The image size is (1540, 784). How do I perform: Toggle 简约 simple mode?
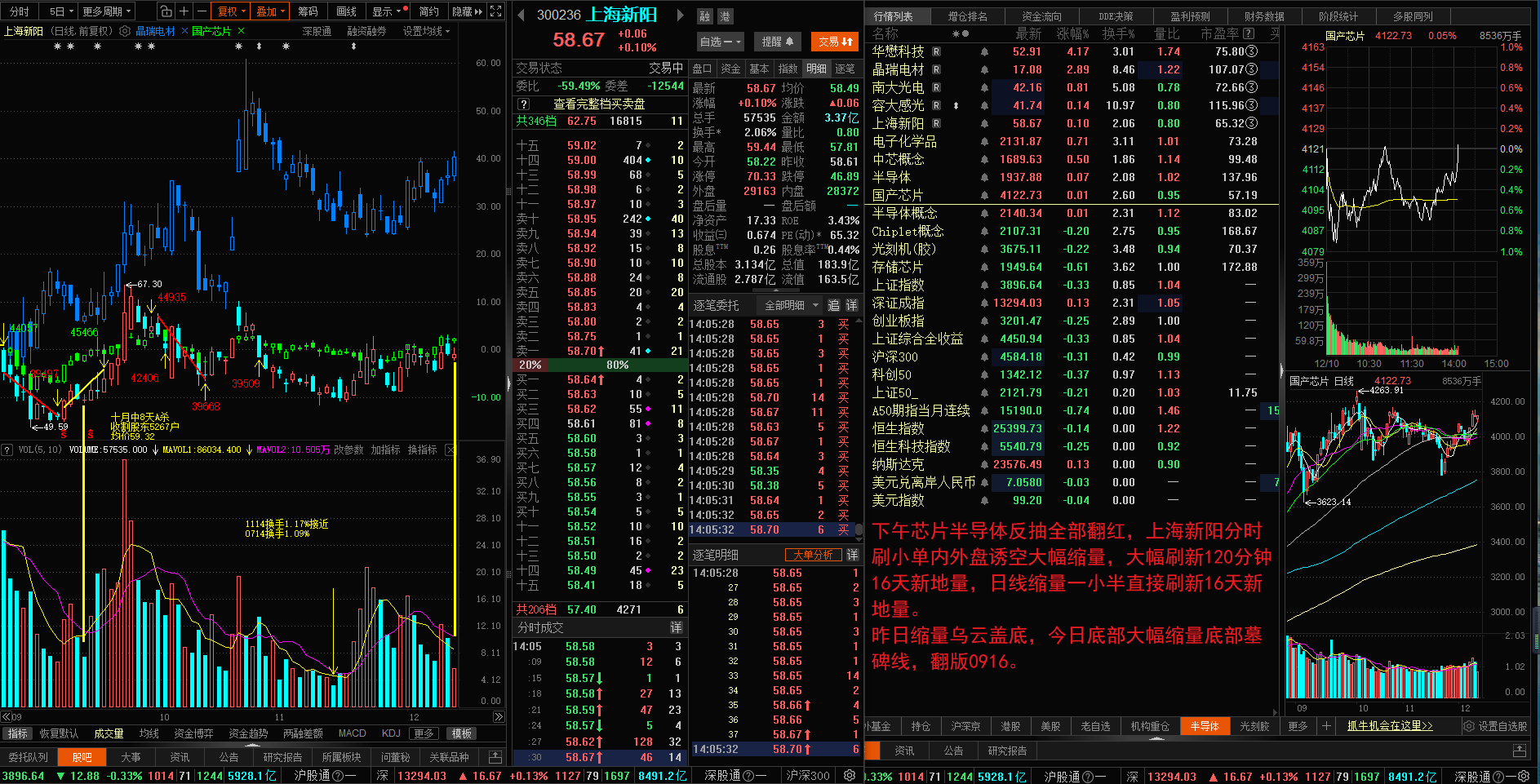pyautogui.click(x=428, y=11)
